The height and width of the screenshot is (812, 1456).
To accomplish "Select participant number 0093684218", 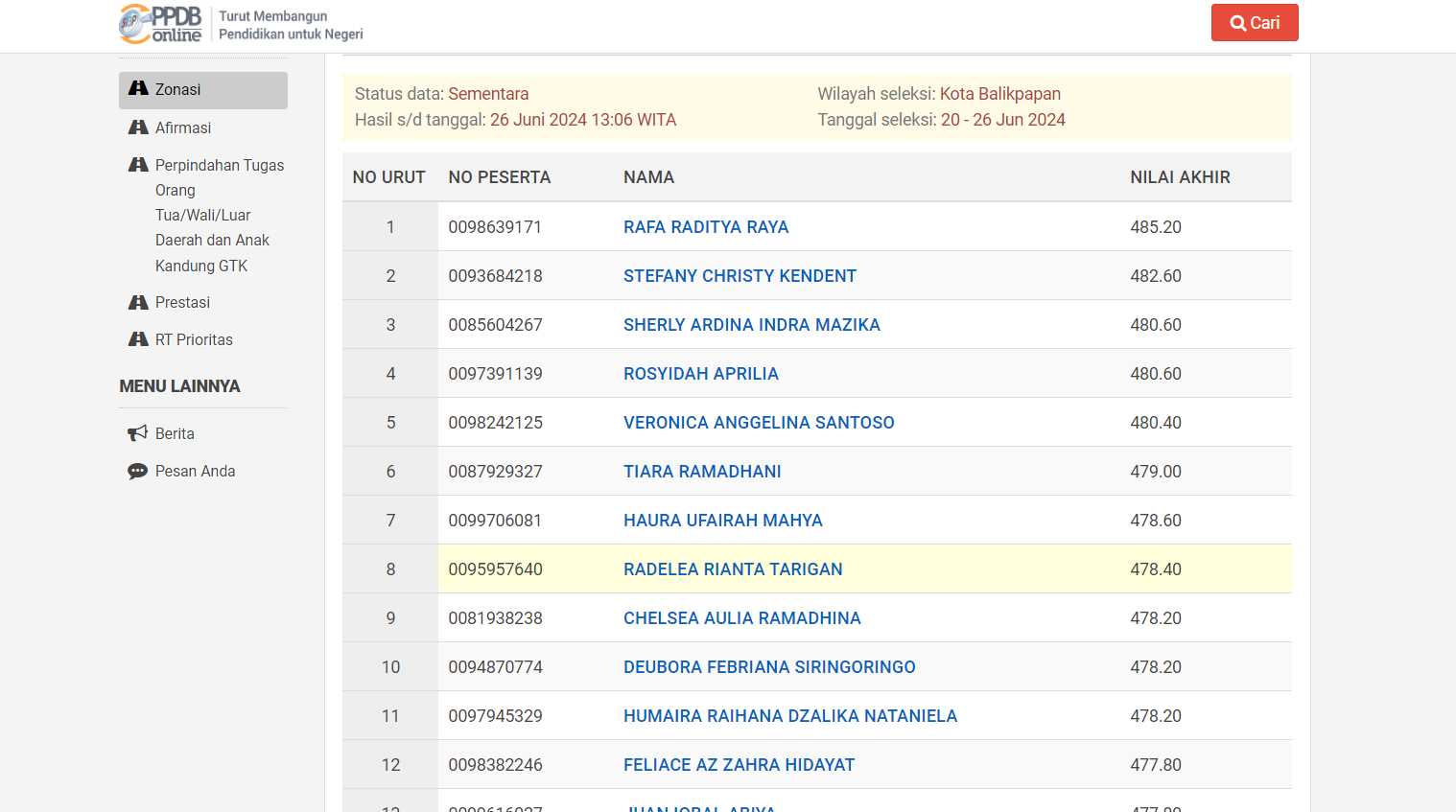I will click(x=495, y=276).
